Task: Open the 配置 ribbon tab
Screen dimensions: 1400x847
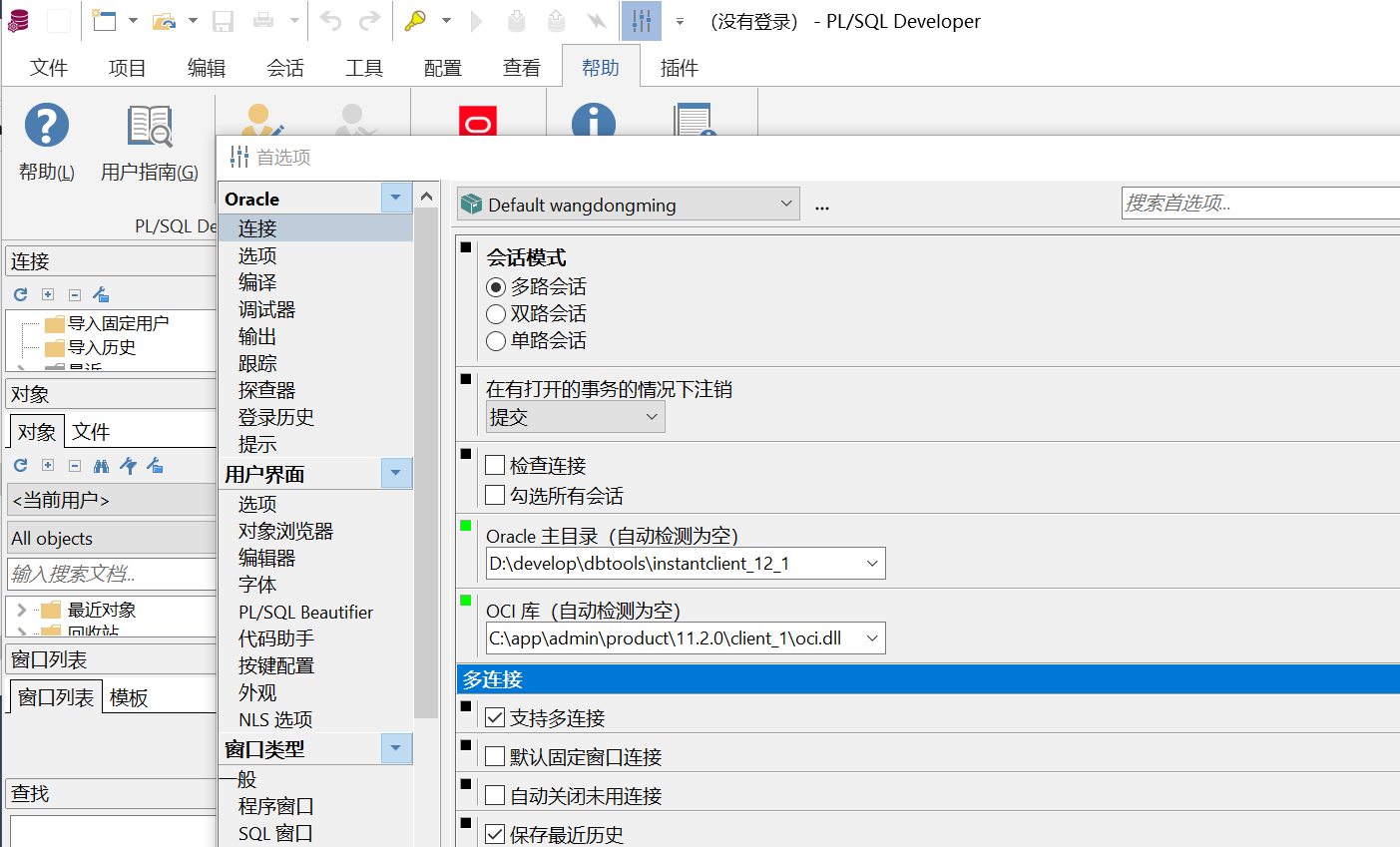Action: tap(443, 68)
